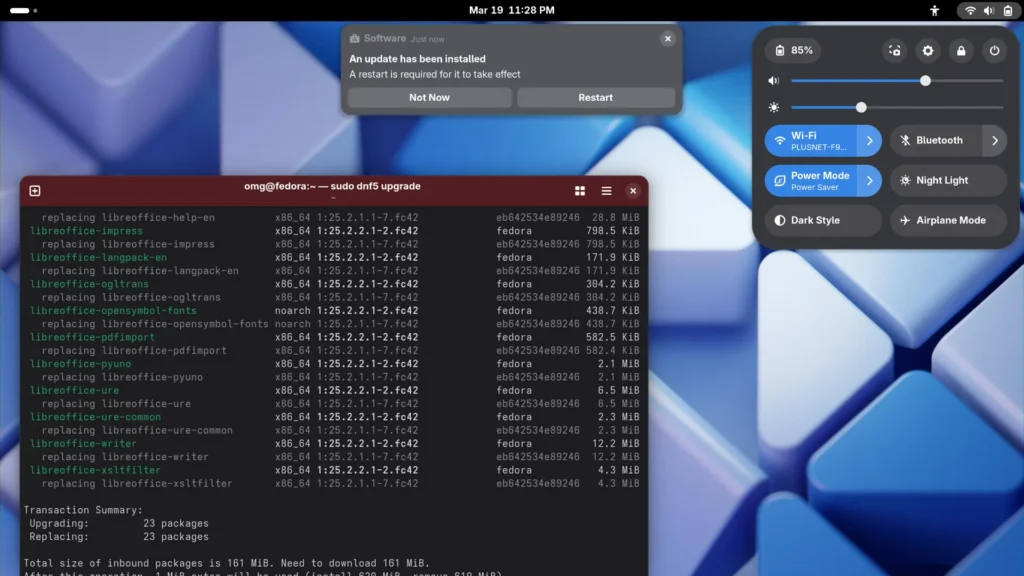Expand Wi-Fi network options
1024x576 pixels.
coord(869,140)
